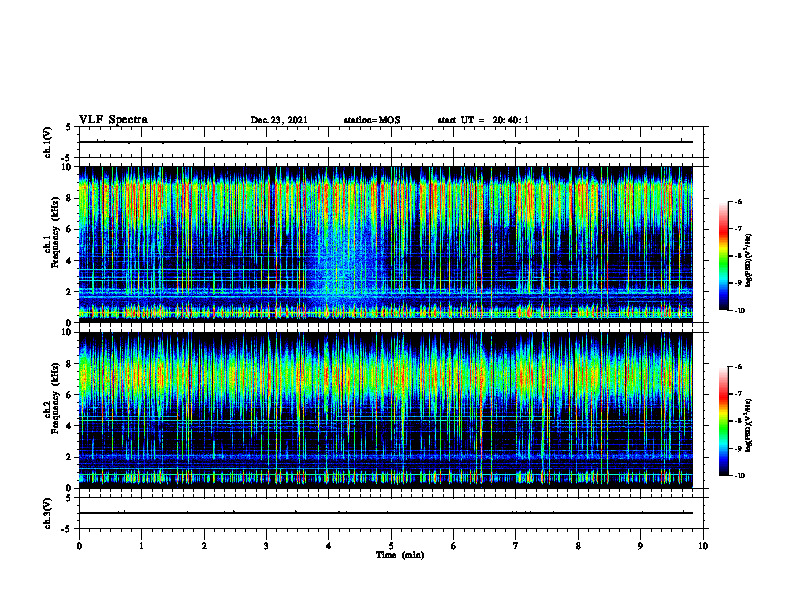Screen dimensions: 792x612
Task: Click time-axis tick label "7"
Action: tap(516, 546)
